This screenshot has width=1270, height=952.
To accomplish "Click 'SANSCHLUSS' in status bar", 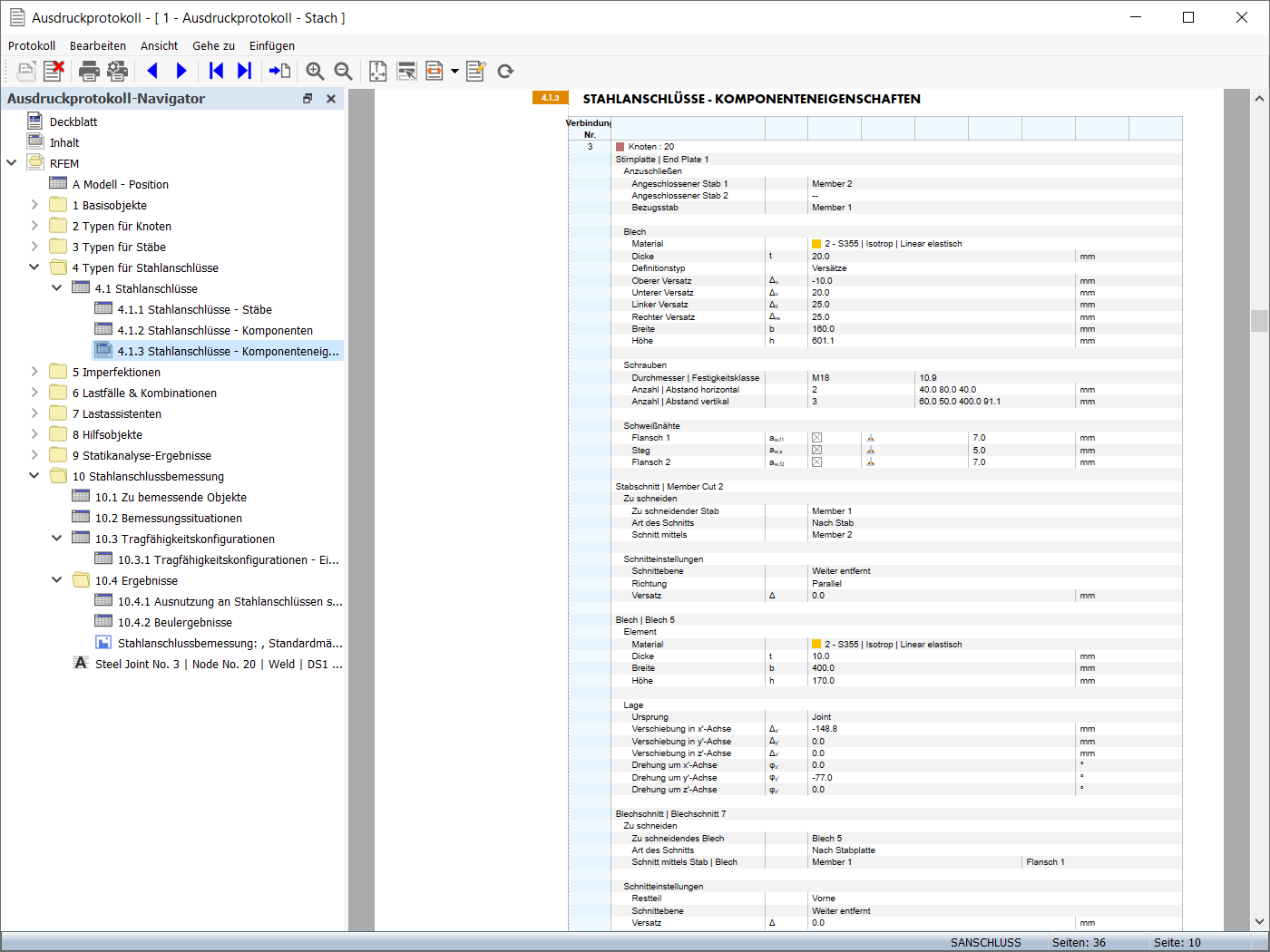I will (986, 942).
